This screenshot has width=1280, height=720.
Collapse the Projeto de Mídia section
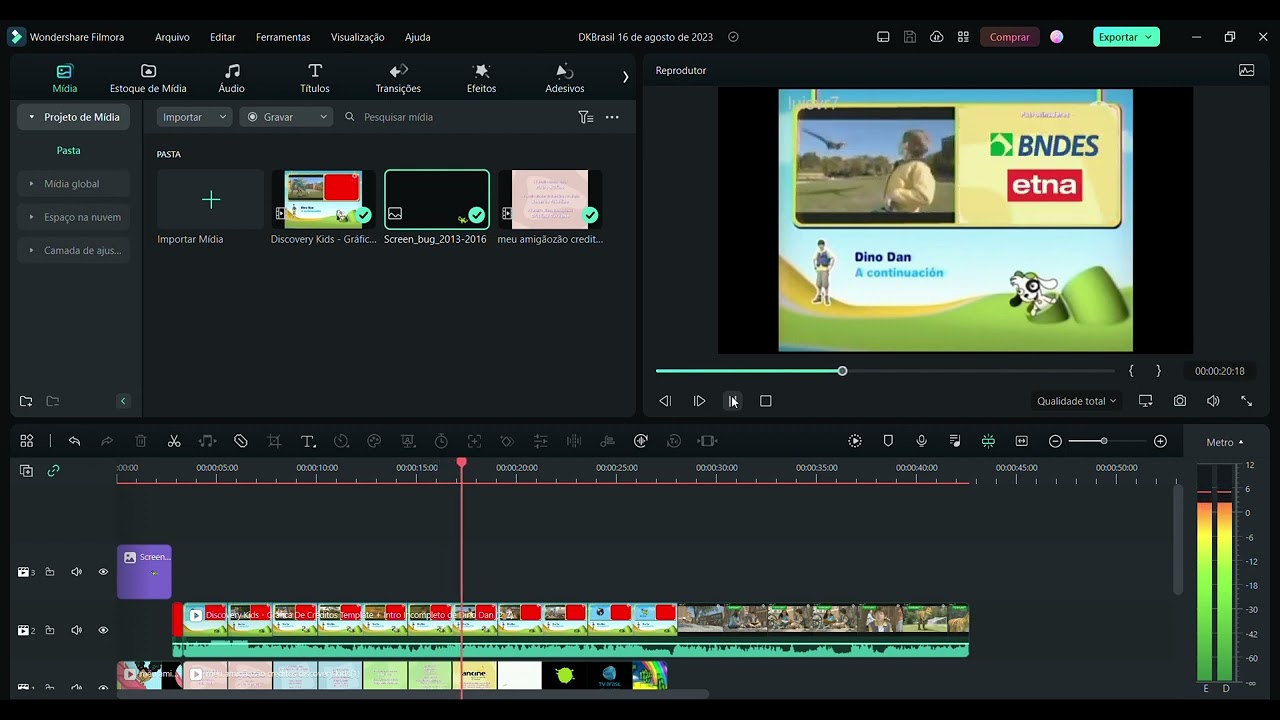pos(31,117)
